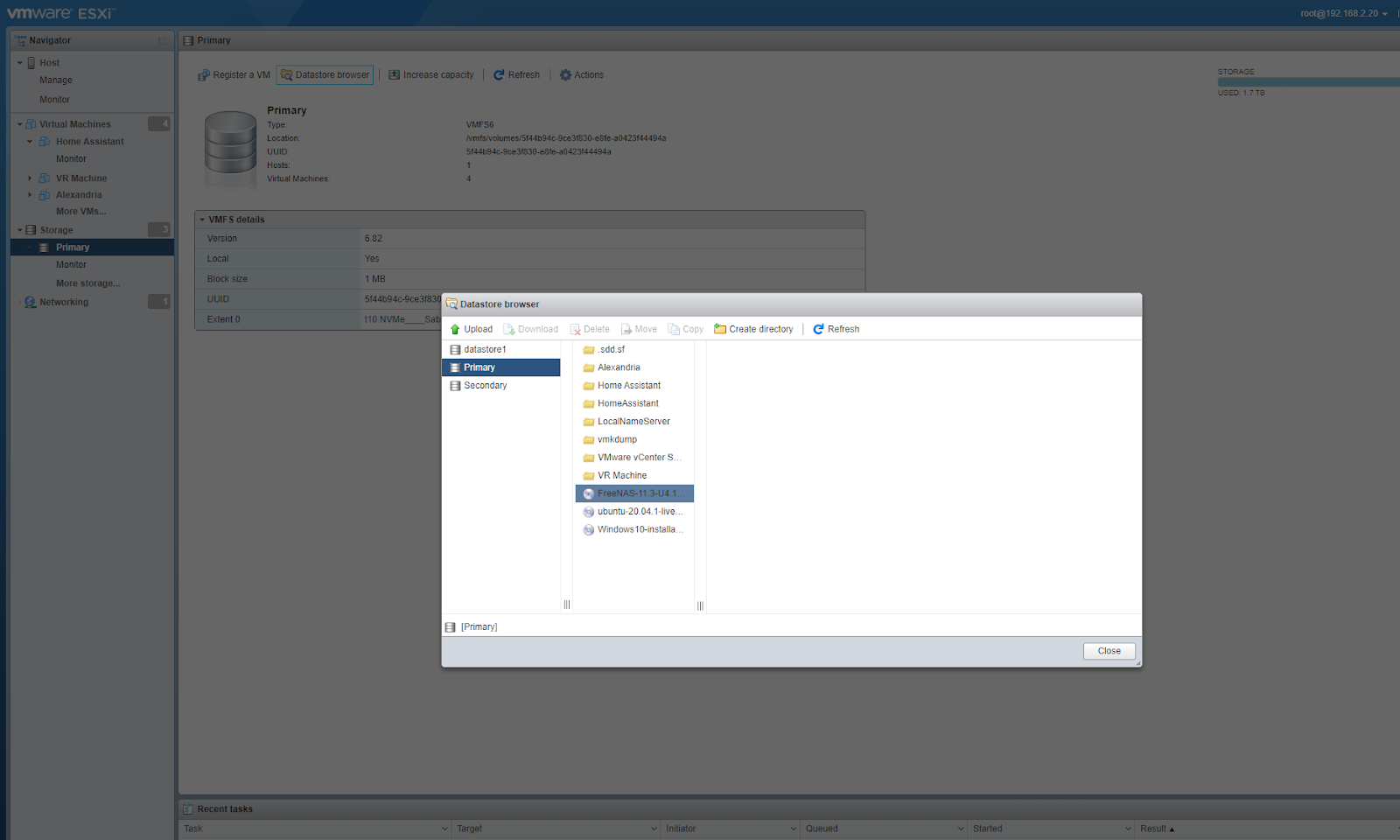This screenshot has height=840, width=1400.
Task: Click the Virtual Machines count badge
Action: (159, 124)
